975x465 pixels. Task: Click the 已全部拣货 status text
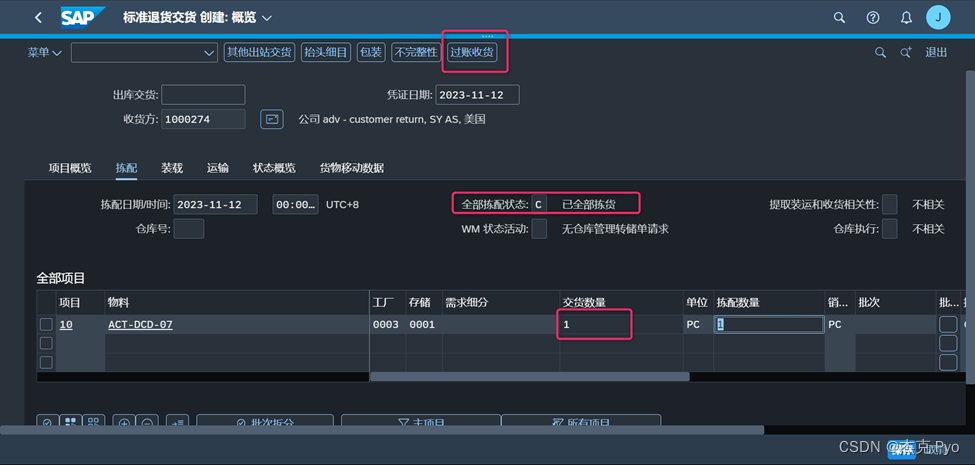(x=588, y=205)
